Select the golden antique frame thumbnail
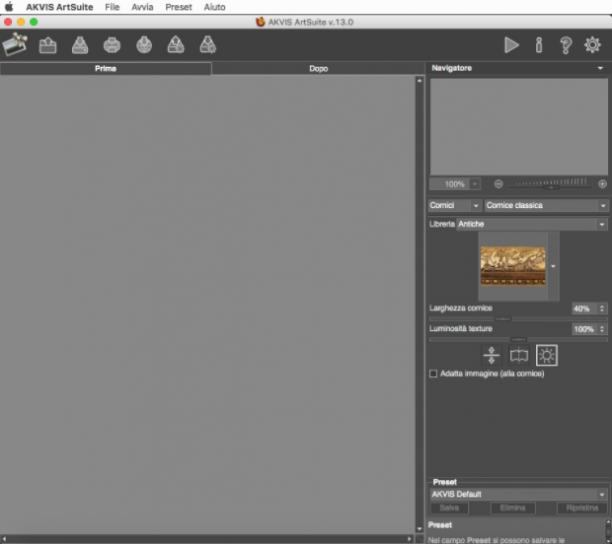Screen dimensions: 612x544 click(512, 266)
